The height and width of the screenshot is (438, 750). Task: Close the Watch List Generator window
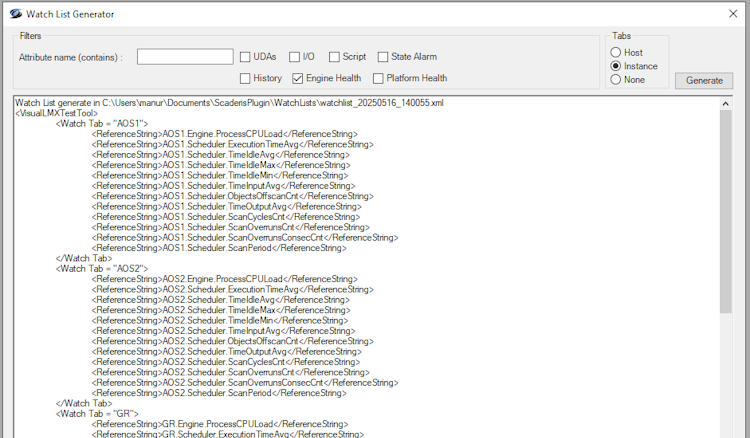[731, 14]
